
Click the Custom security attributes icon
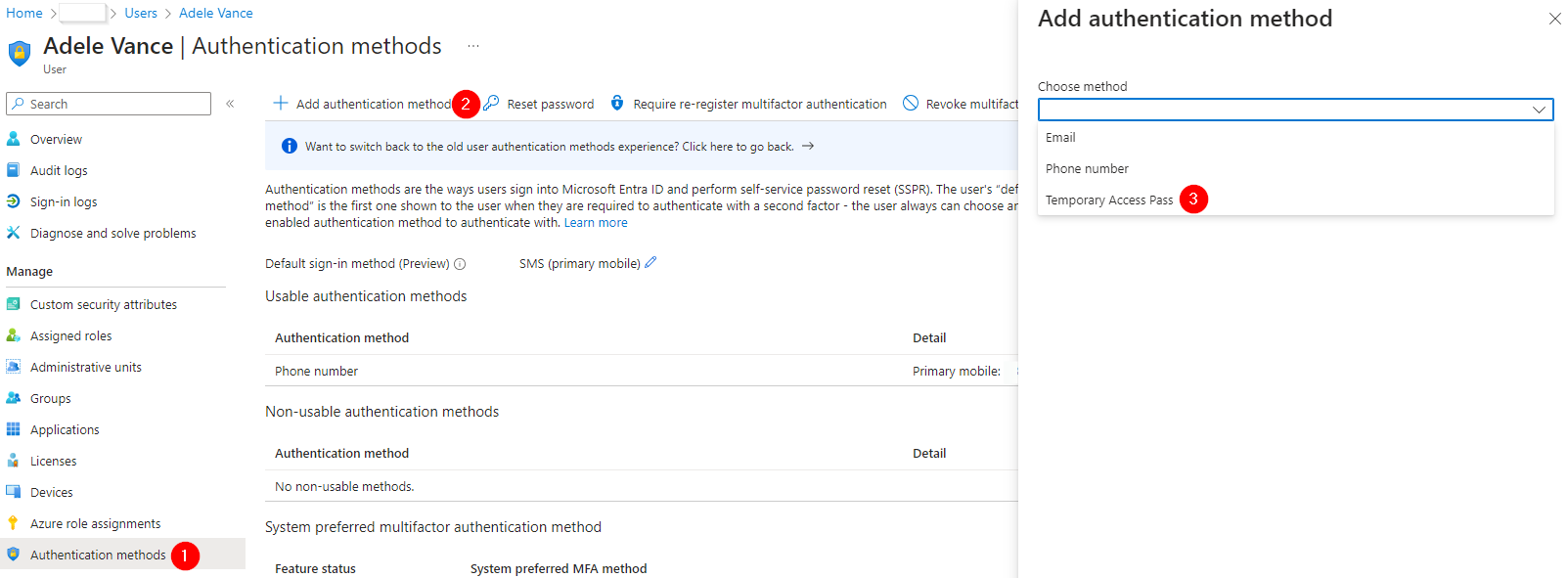pyautogui.click(x=13, y=304)
